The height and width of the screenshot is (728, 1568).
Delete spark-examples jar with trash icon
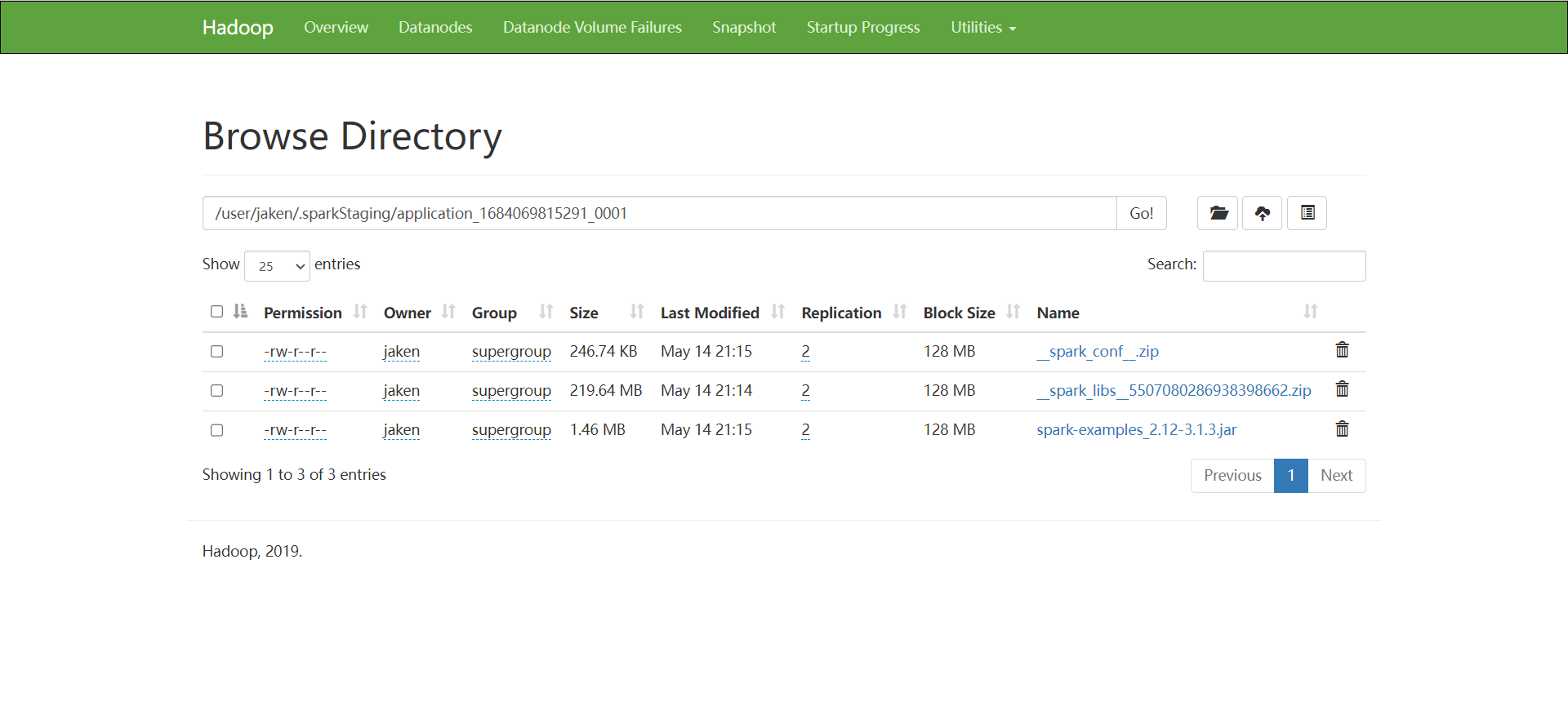tap(1342, 429)
